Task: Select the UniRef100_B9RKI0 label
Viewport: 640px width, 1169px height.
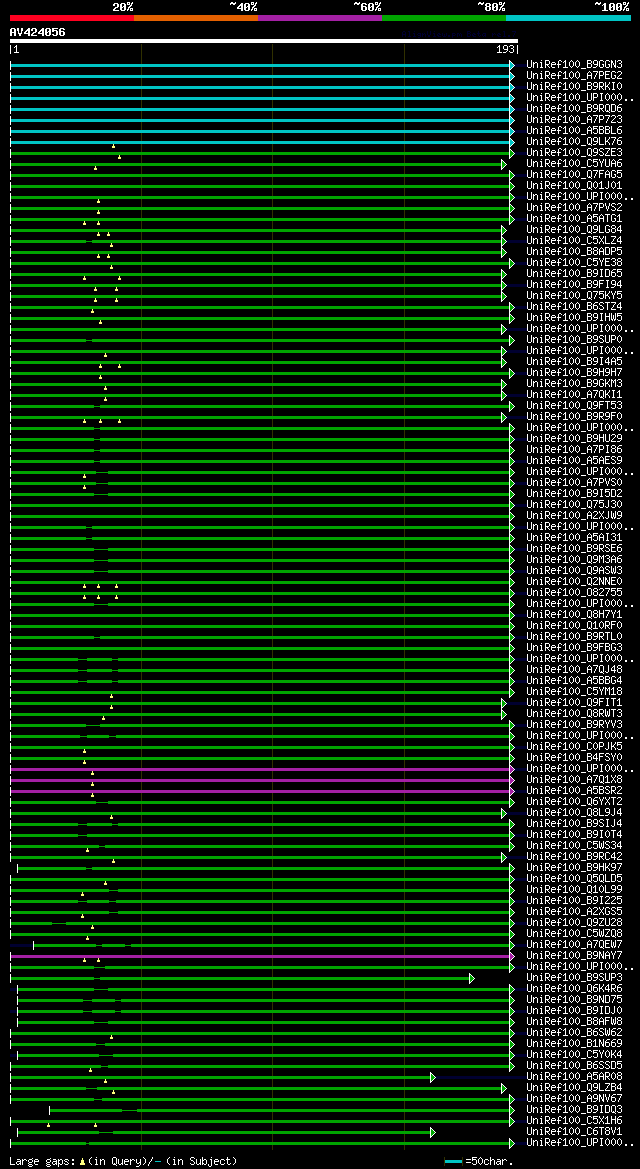Action: (574, 86)
